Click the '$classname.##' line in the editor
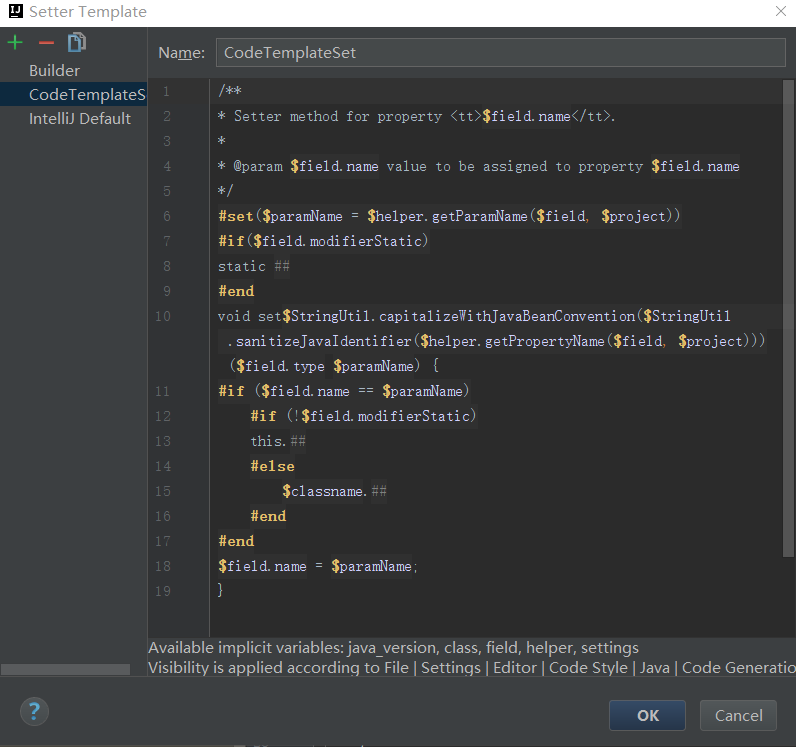 (334, 491)
